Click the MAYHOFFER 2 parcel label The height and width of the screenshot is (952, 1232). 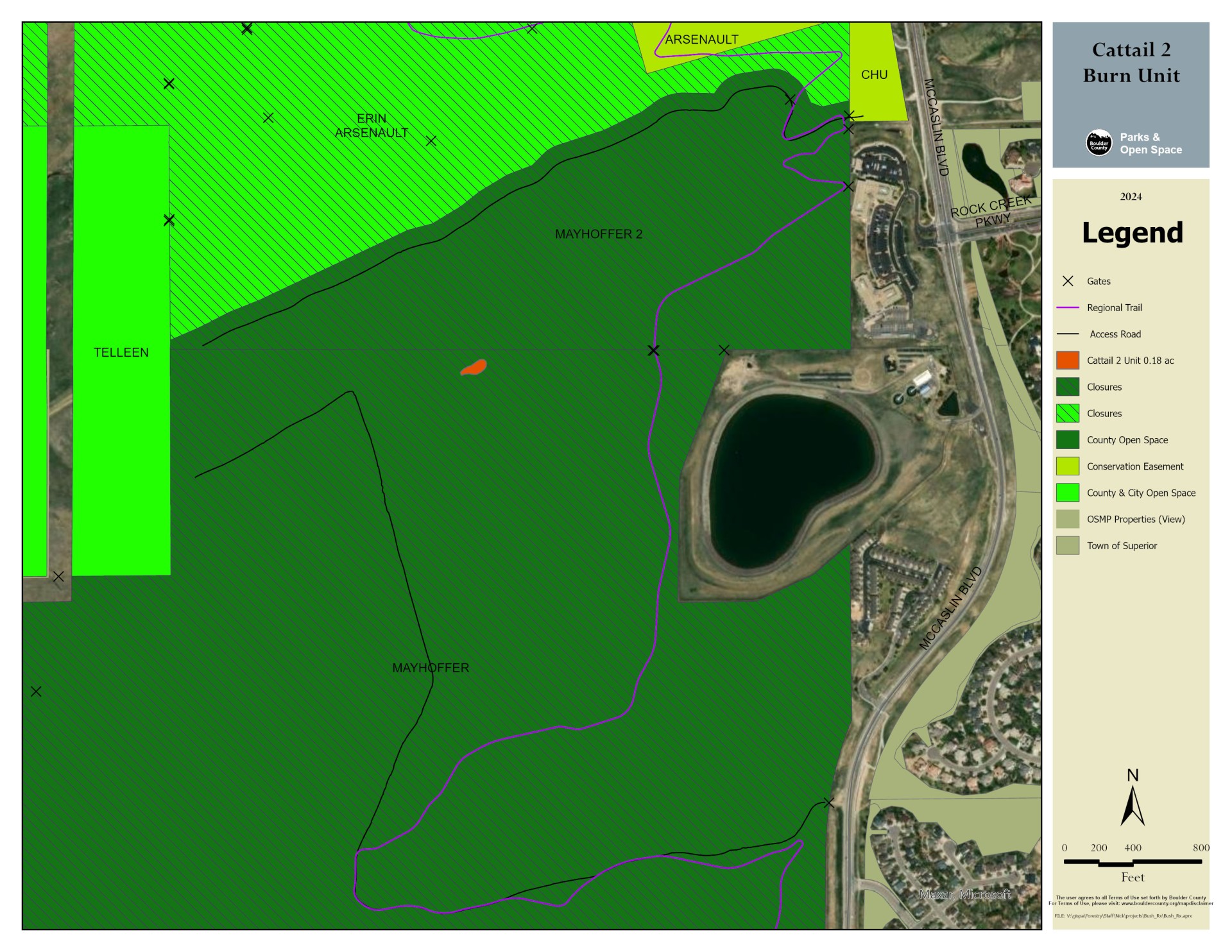coord(598,234)
